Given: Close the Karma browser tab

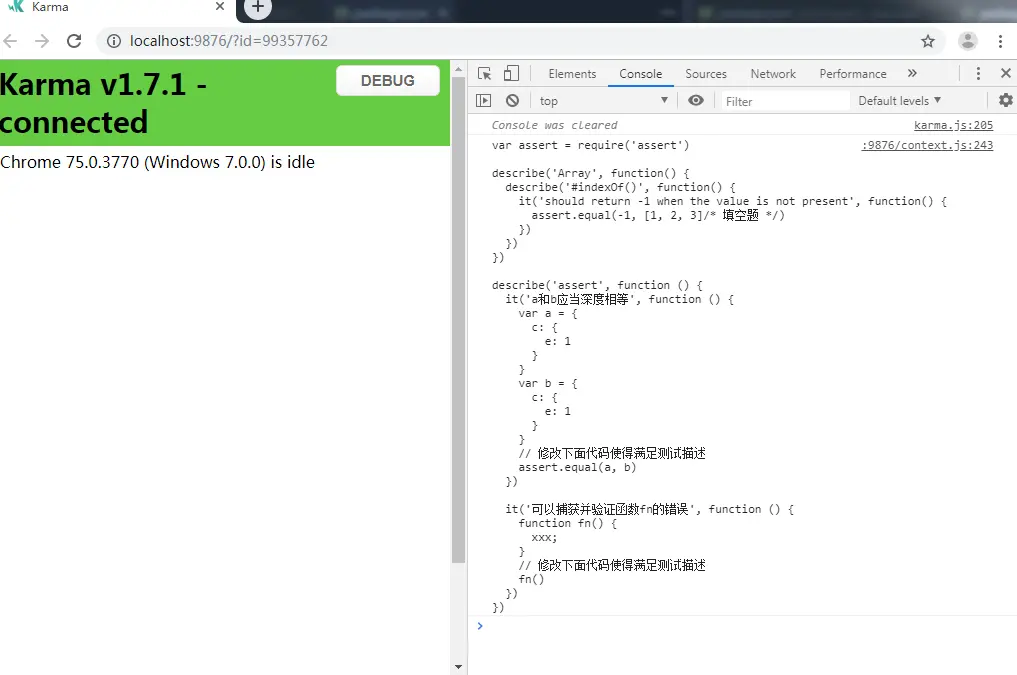Looking at the screenshot, I should pos(220,6).
